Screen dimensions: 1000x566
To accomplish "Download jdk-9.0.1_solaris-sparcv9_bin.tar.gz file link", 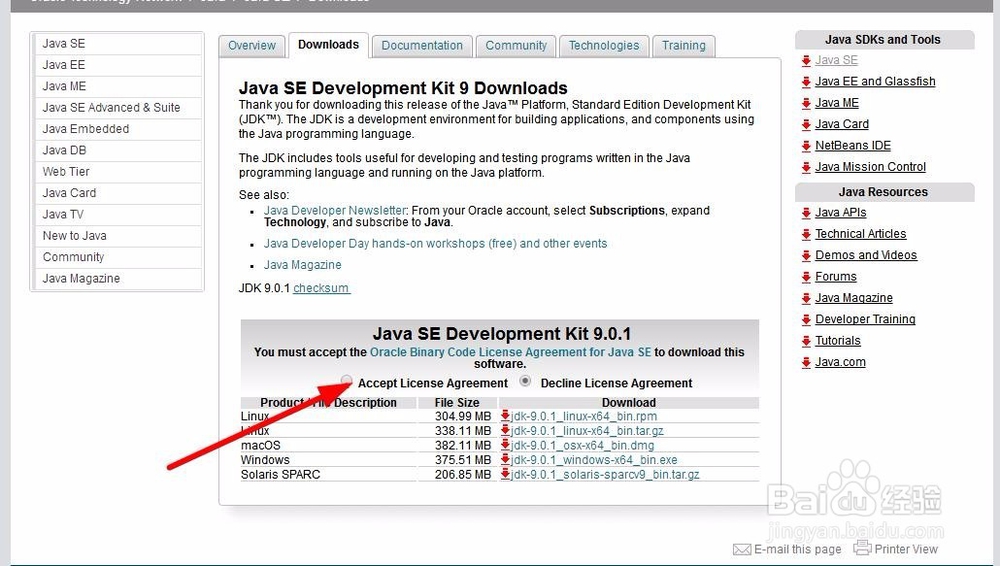I will tap(605, 475).
